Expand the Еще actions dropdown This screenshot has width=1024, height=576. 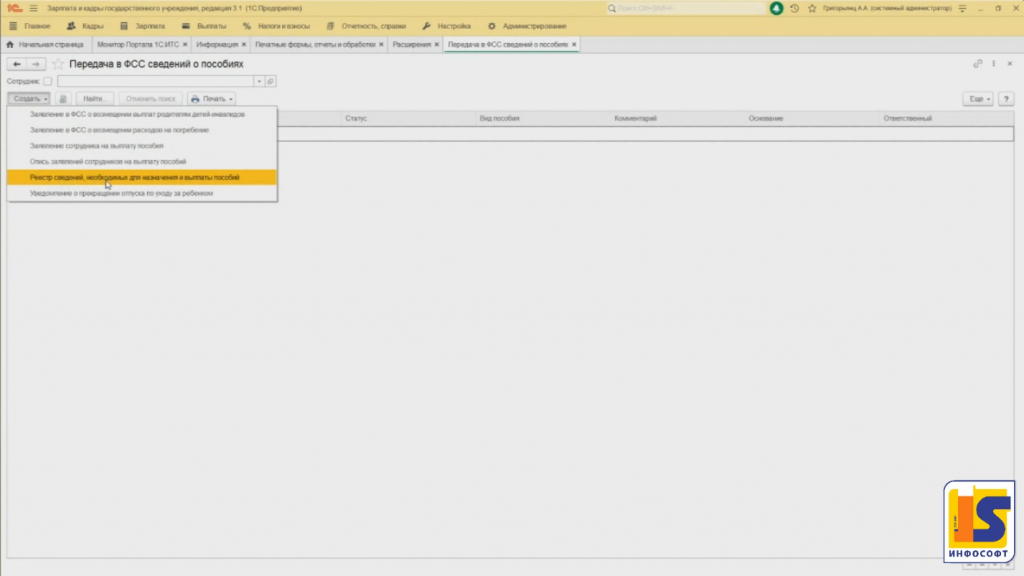click(977, 99)
